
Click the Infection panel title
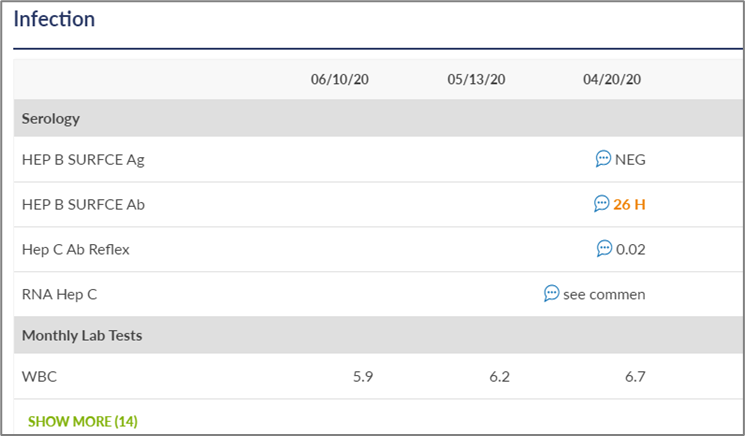54,19
